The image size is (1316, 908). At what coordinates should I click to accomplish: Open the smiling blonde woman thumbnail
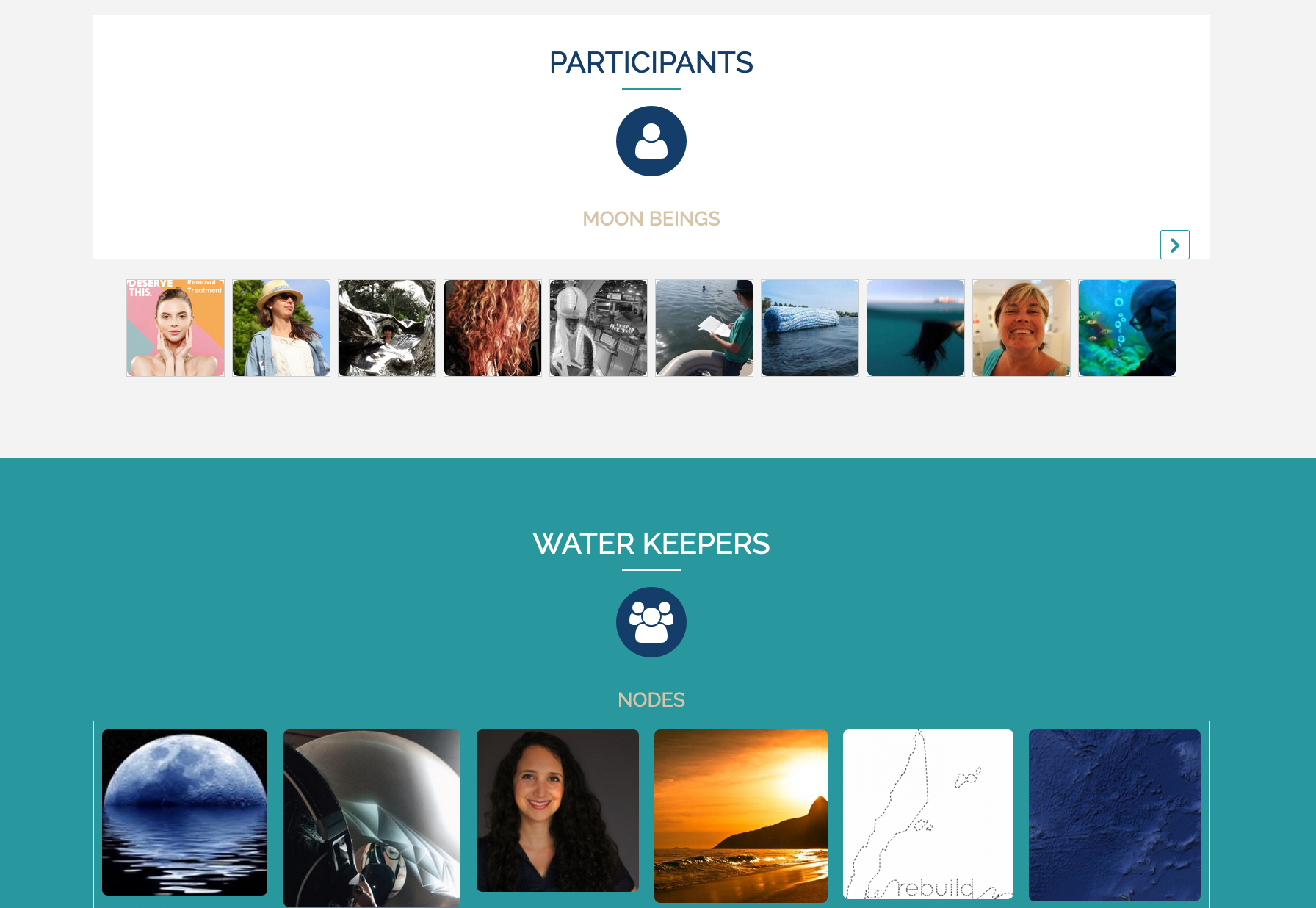coord(1022,328)
